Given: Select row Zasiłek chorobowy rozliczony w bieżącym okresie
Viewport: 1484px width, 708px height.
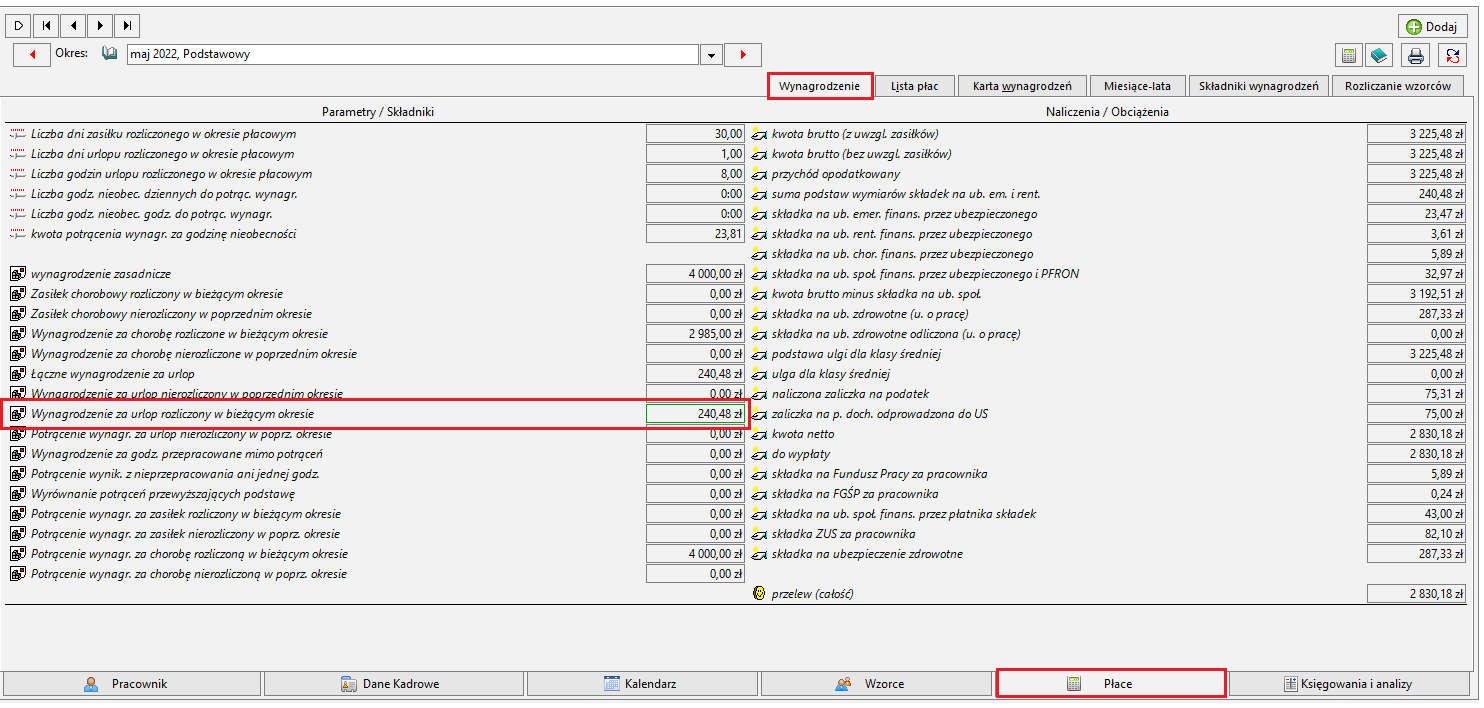Looking at the screenshot, I should coord(376,293).
